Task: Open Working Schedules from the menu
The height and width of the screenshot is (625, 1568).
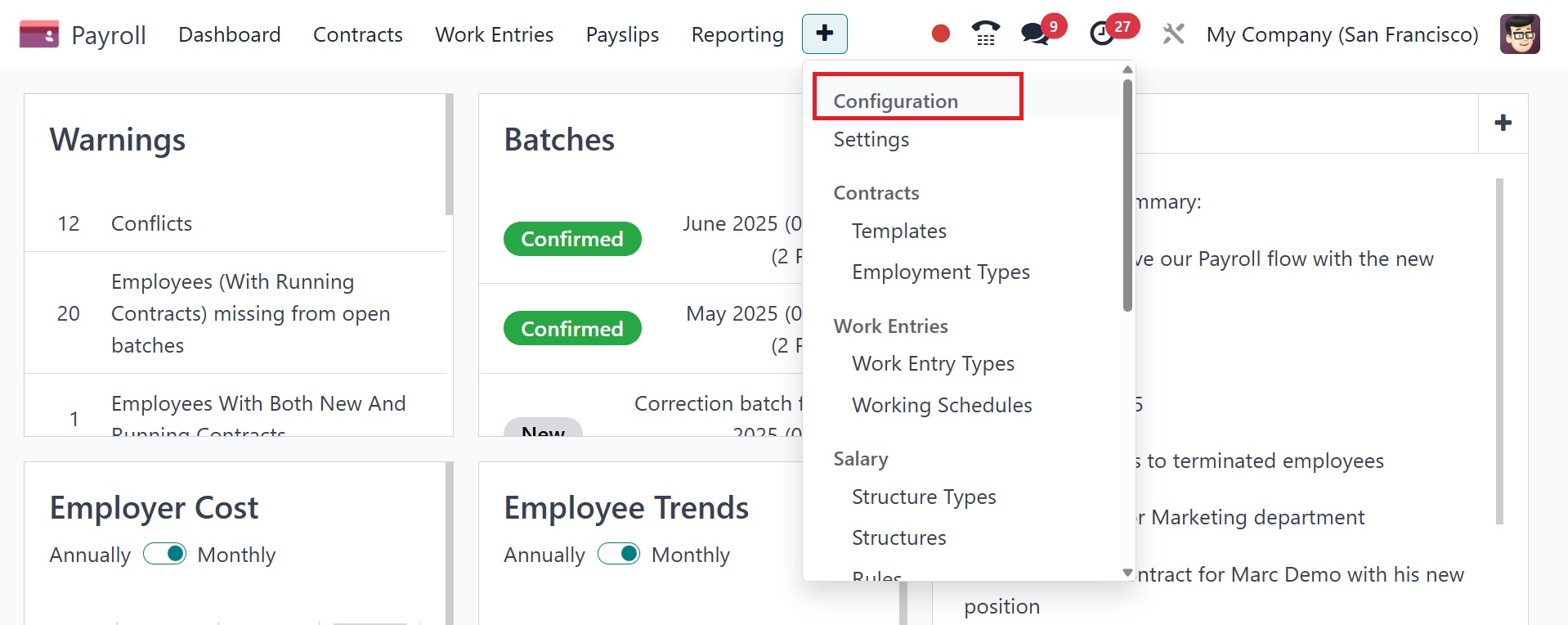Action: pyautogui.click(x=942, y=406)
